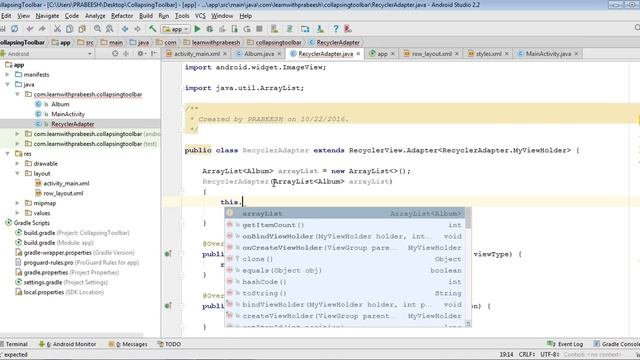Expand the values folder
This screenshot has width=640, height=360.
17,213
